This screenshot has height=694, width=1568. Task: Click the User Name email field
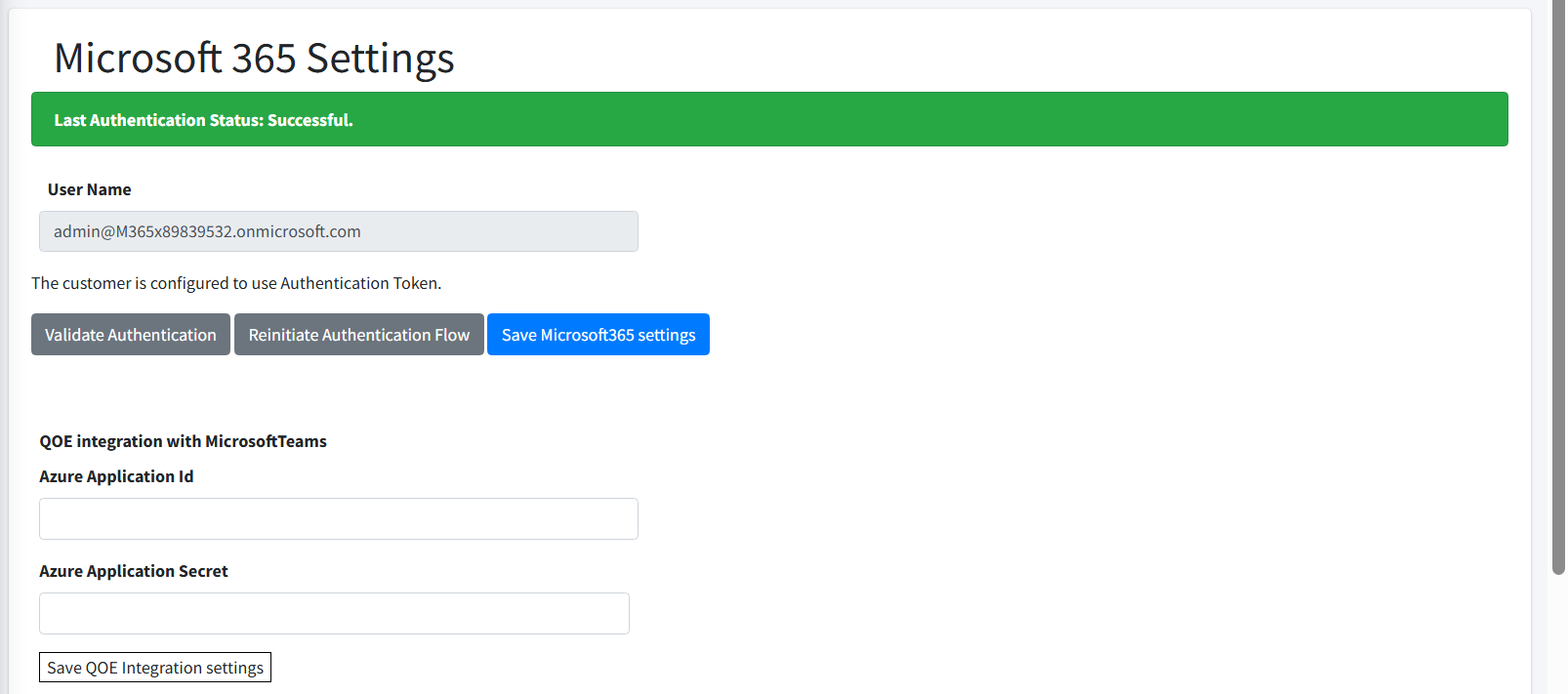[x=338, y=231]
